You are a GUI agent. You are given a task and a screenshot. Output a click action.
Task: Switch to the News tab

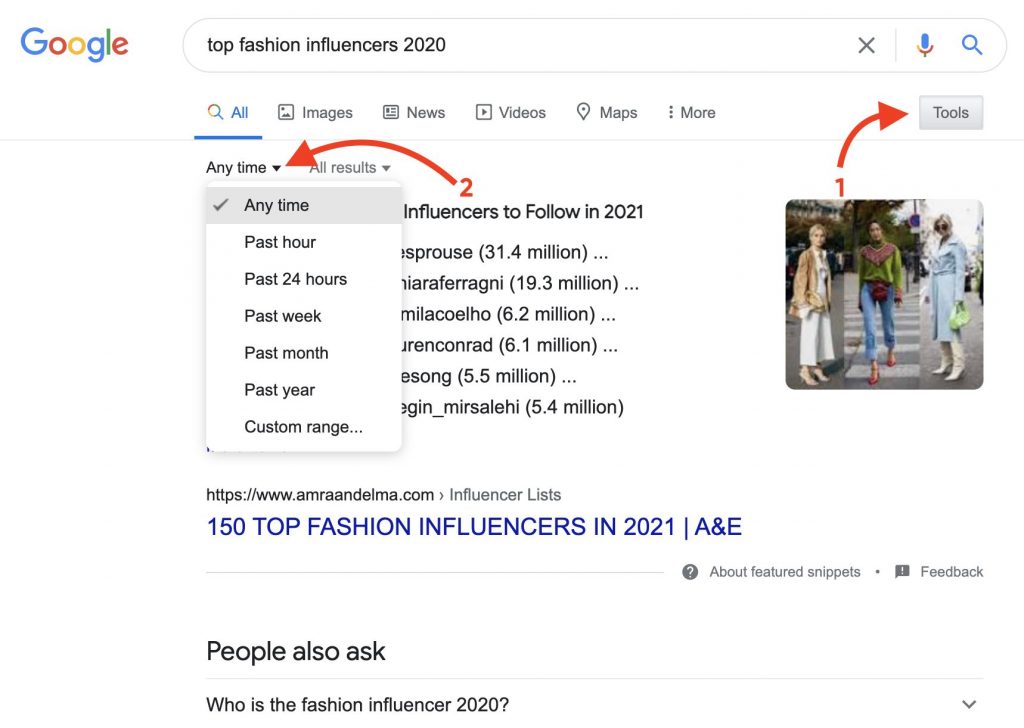click(x=414, y=113)
